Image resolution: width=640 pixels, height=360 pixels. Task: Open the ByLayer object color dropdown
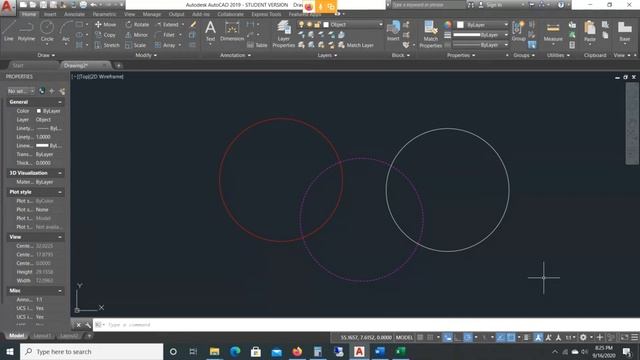482,24
